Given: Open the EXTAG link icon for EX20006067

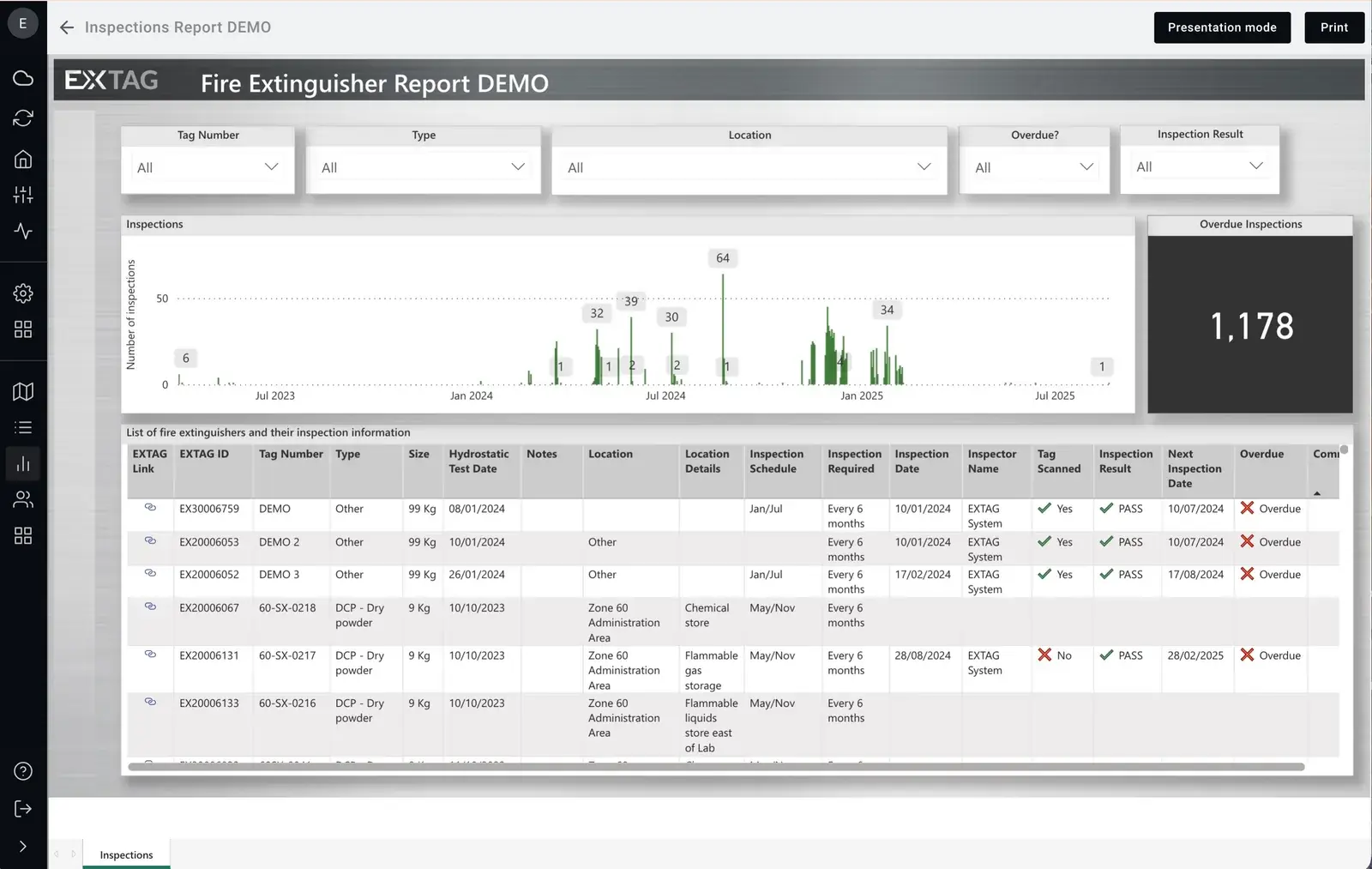Looking at the screenshot, I should point(150,606).
